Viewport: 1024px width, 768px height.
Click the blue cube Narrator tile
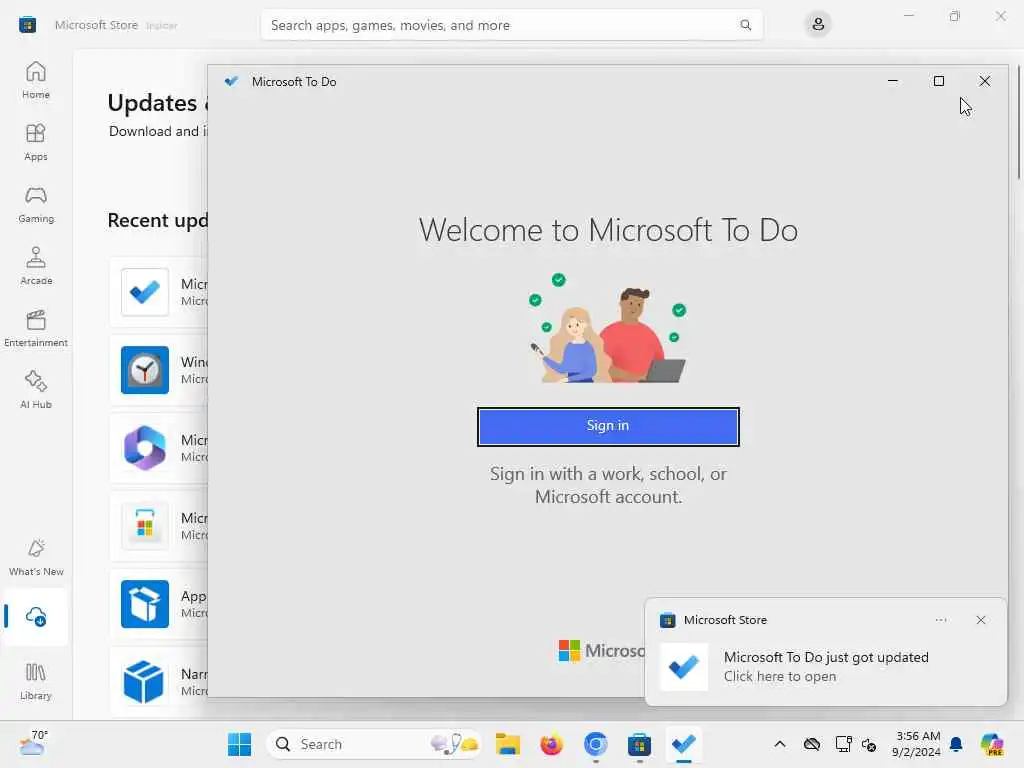[x=145, y=682]
